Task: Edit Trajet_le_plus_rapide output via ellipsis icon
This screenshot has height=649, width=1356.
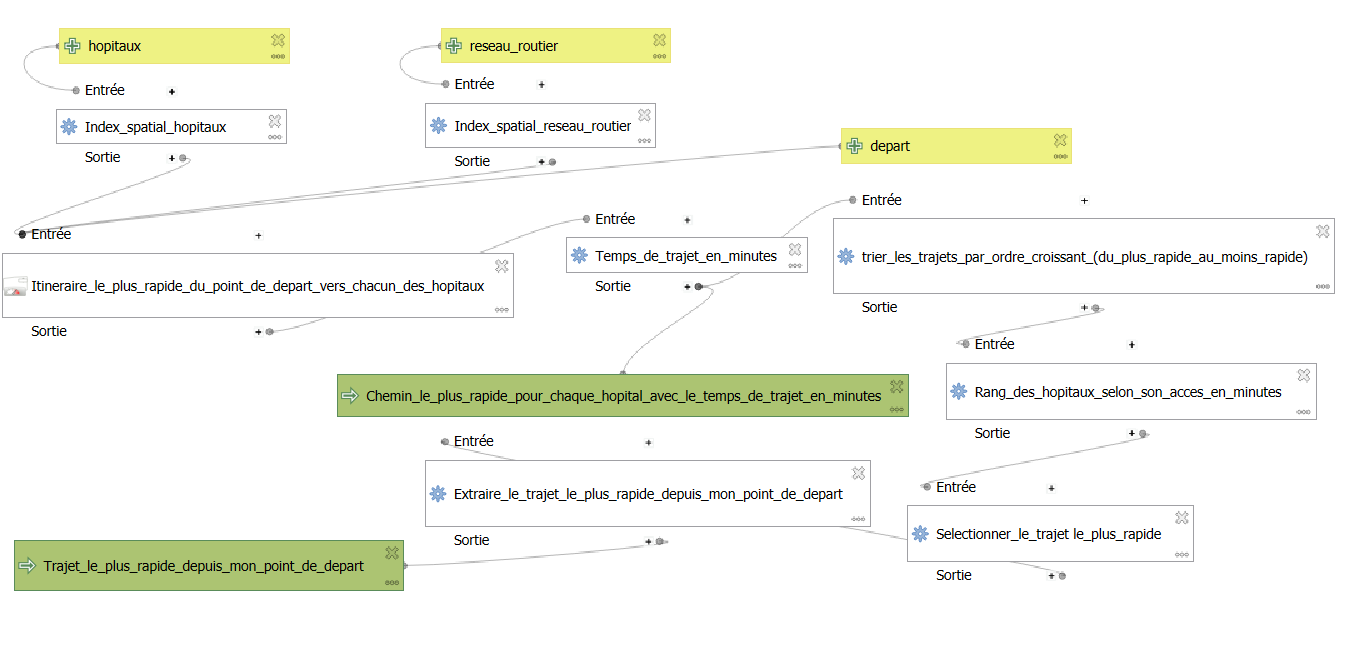Action: [x=392, y=582]
